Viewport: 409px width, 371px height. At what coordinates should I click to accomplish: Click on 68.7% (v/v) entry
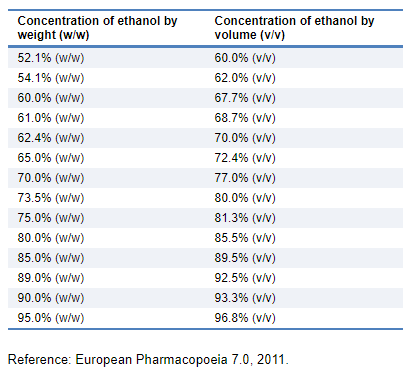tap(245, 118)
